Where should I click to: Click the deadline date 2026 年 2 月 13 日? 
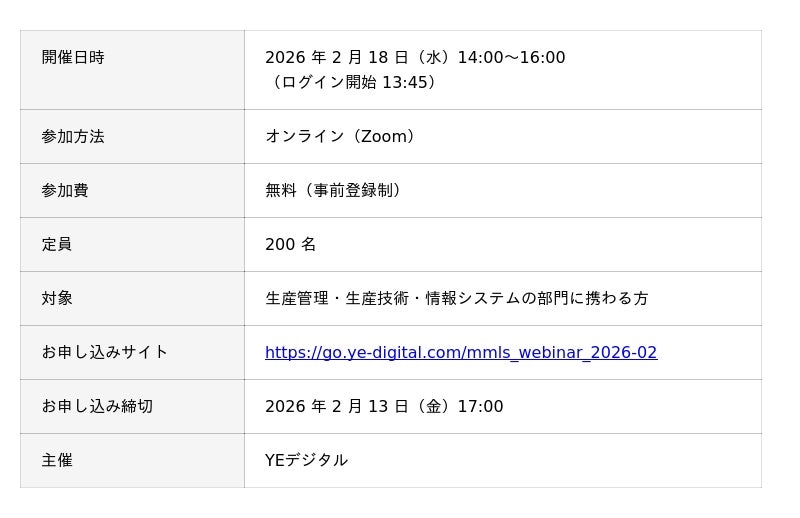point(336,407)
